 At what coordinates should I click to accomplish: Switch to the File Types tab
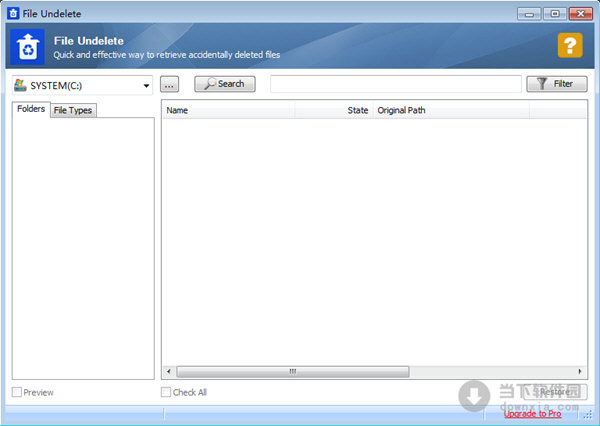tap(73, 111)
